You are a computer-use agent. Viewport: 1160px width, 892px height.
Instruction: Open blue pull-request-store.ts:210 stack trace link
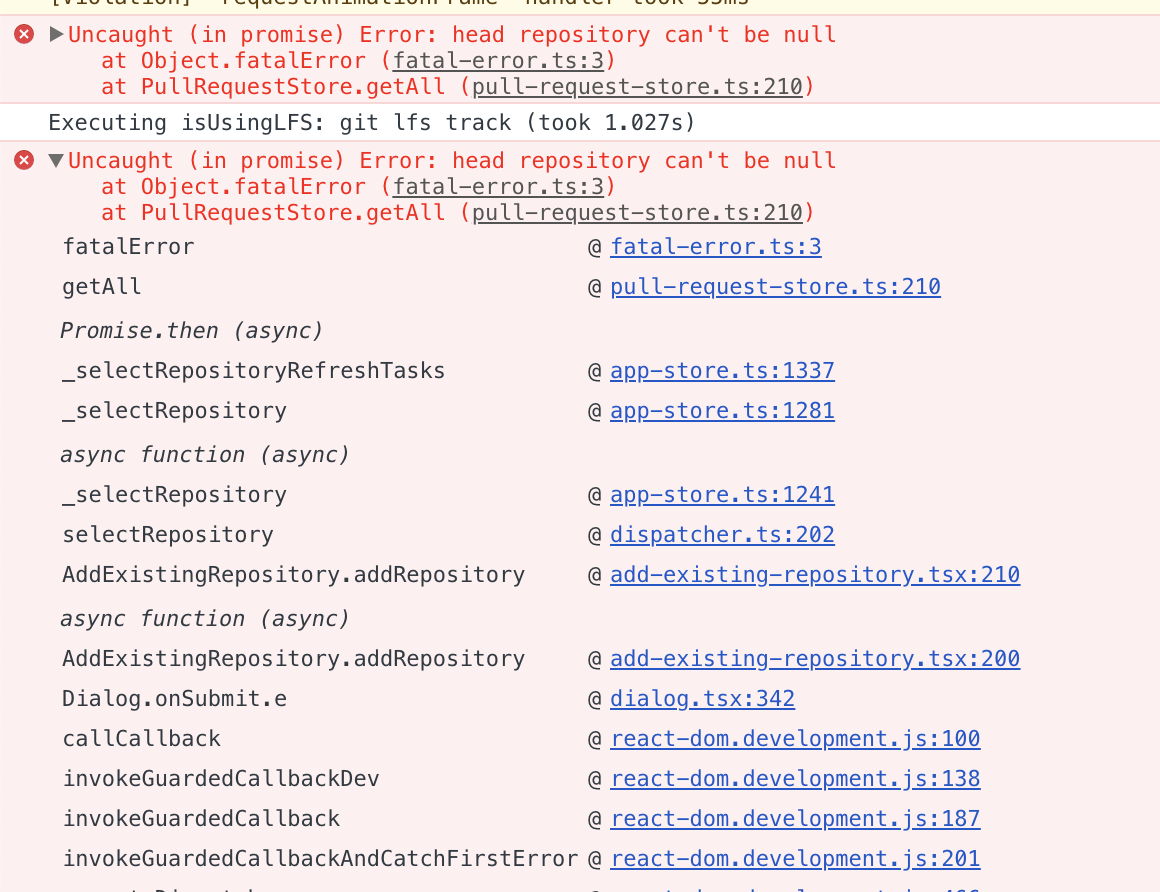point(775,286)
